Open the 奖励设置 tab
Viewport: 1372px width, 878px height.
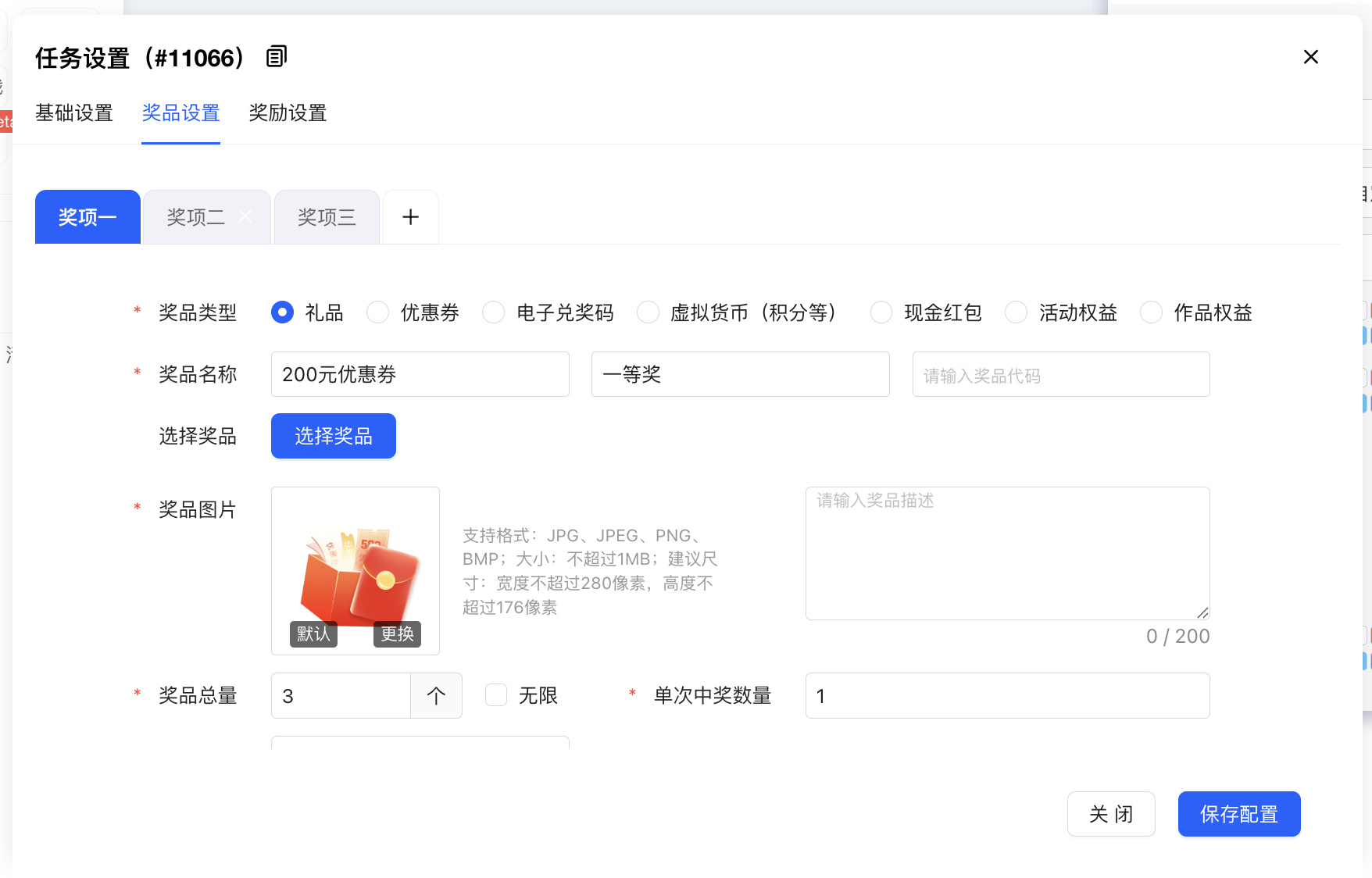(288, 113)
